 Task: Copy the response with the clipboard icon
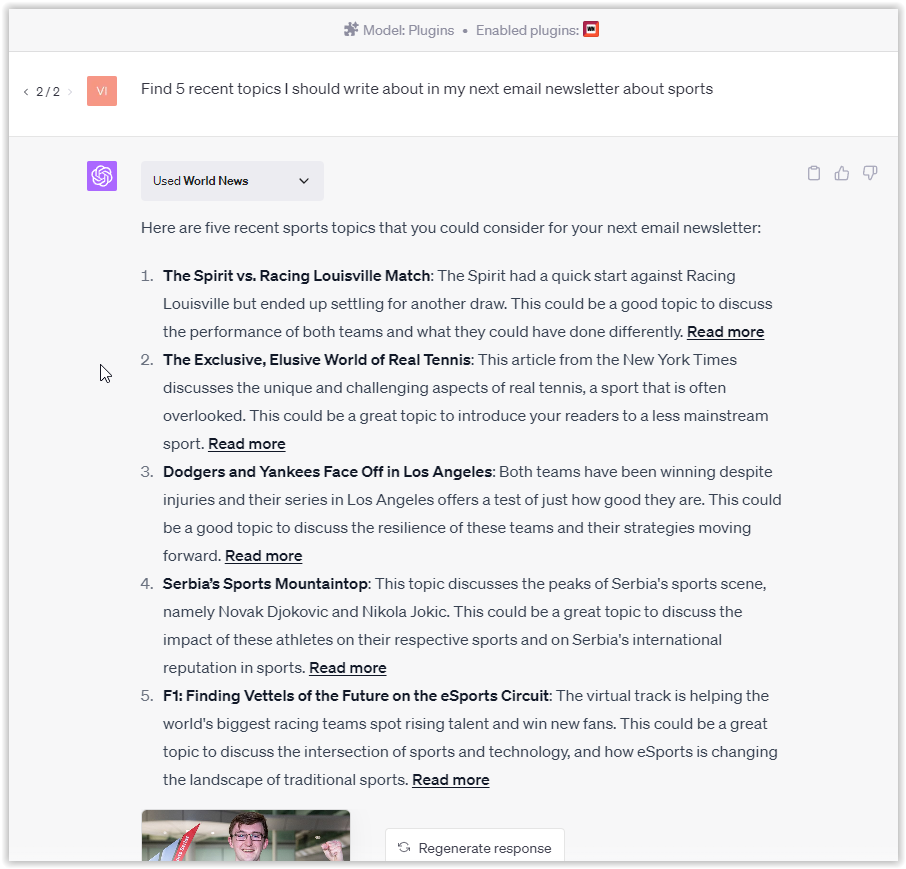click(814, 173)
